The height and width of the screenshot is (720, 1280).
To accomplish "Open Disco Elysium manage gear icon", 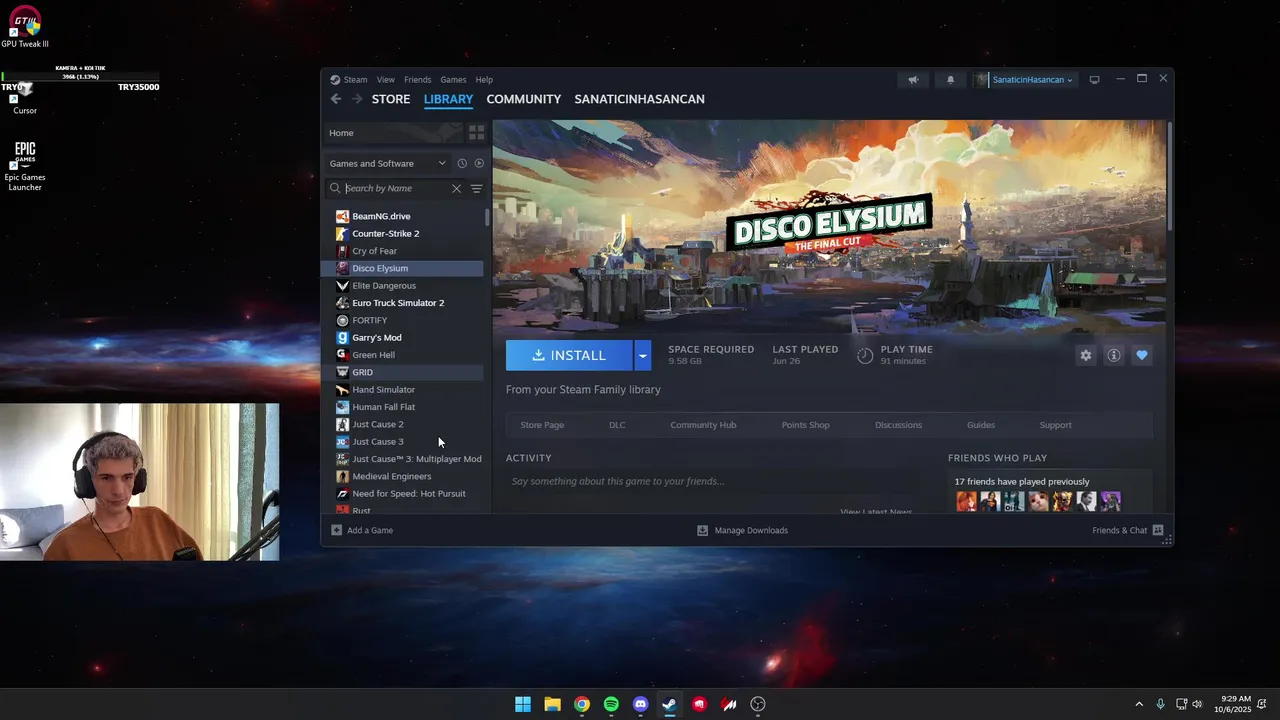I will (1086, 355).
